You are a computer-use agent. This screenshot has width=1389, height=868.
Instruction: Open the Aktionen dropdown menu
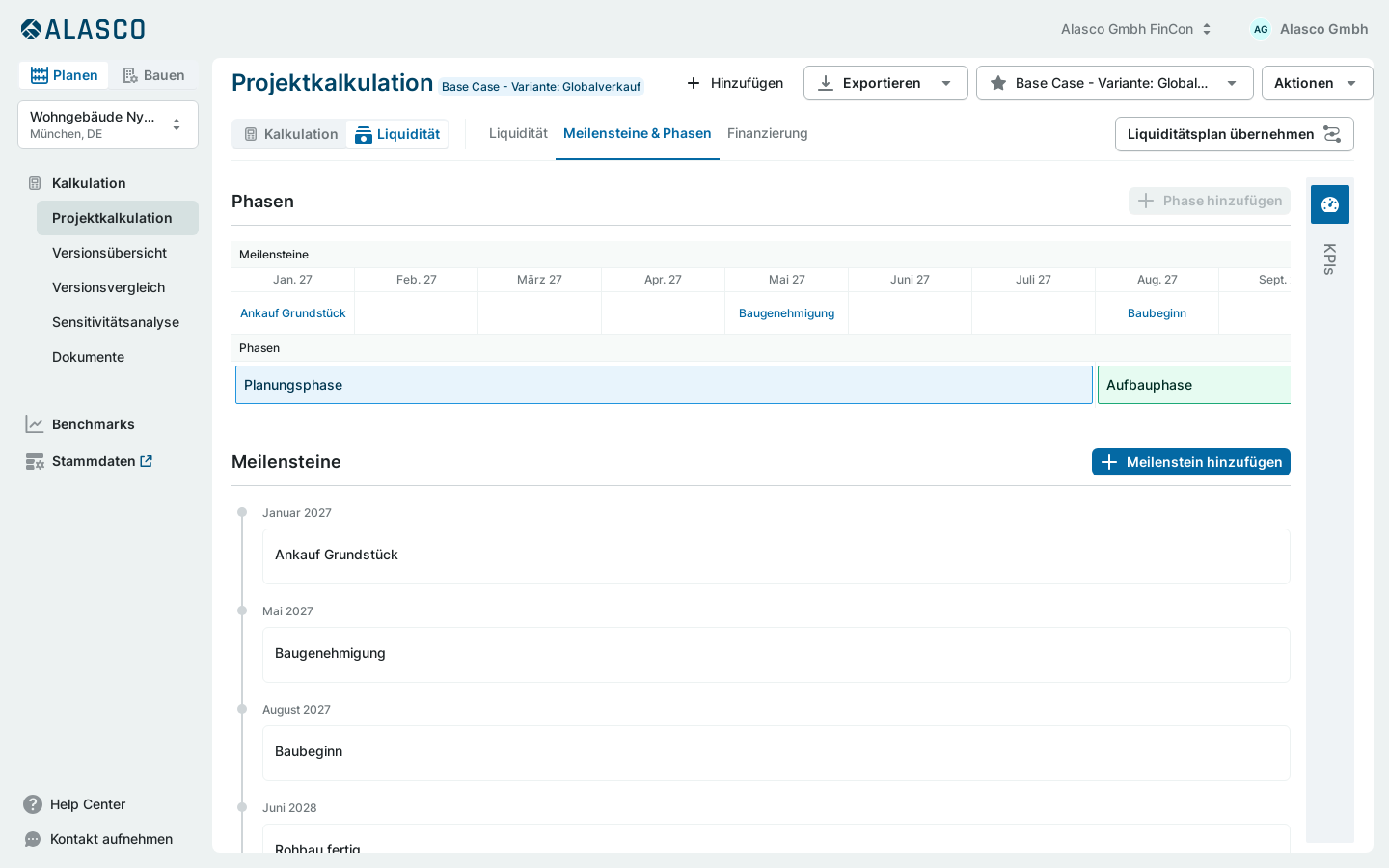[1317, 83]
